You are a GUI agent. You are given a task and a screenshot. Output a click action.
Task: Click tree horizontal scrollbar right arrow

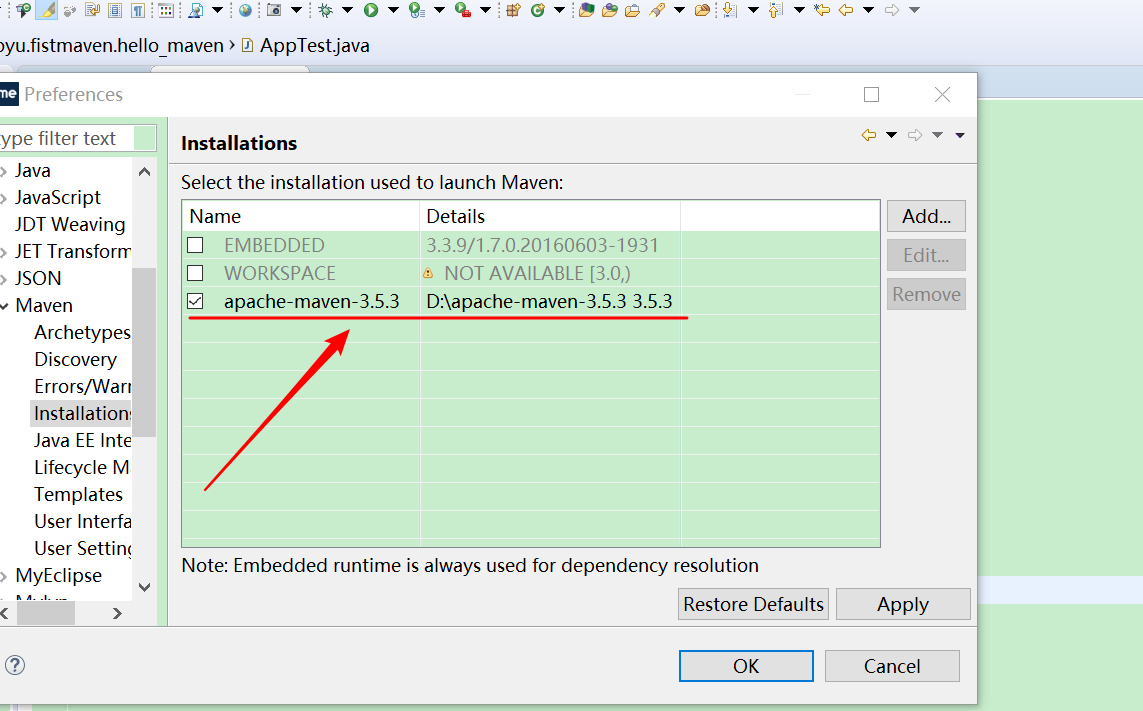pos(117,614)
